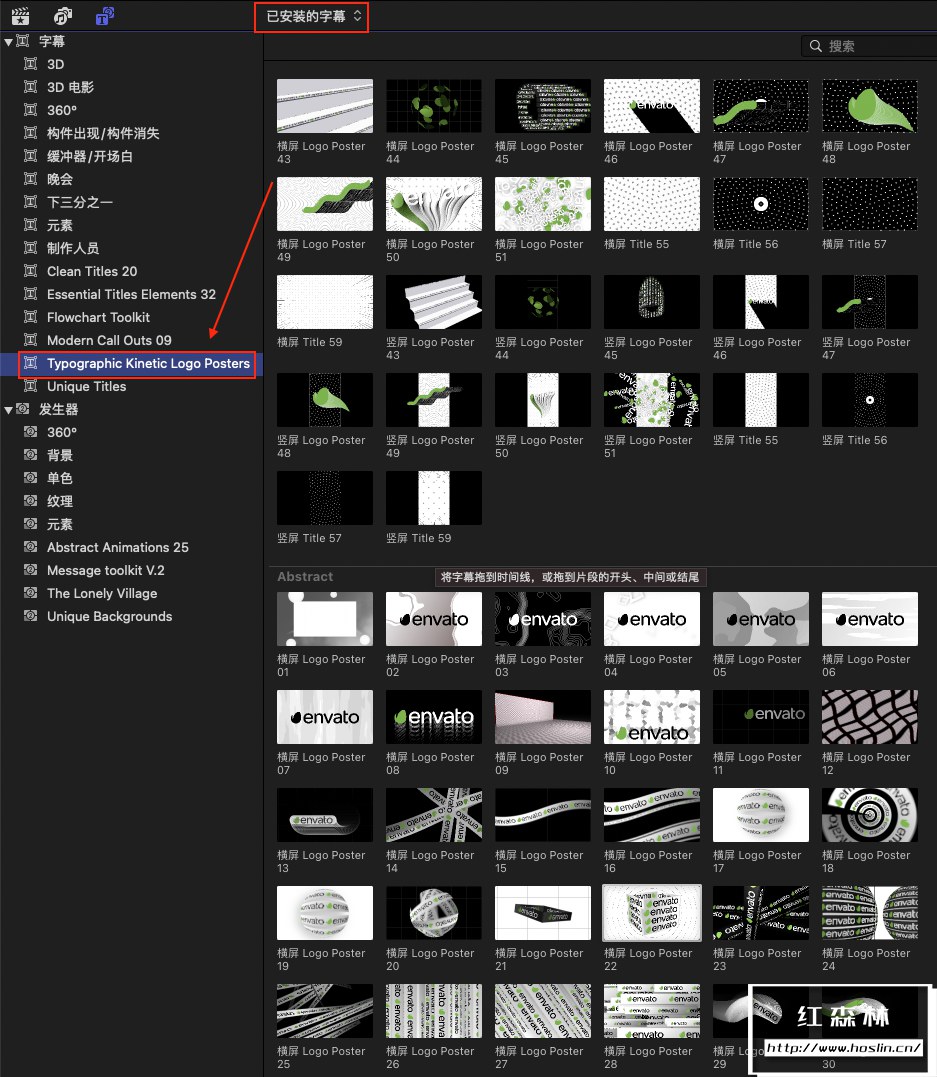
Task: Select 横屏 Title 55 thumbnail
Action: click(x=652, y=204)
